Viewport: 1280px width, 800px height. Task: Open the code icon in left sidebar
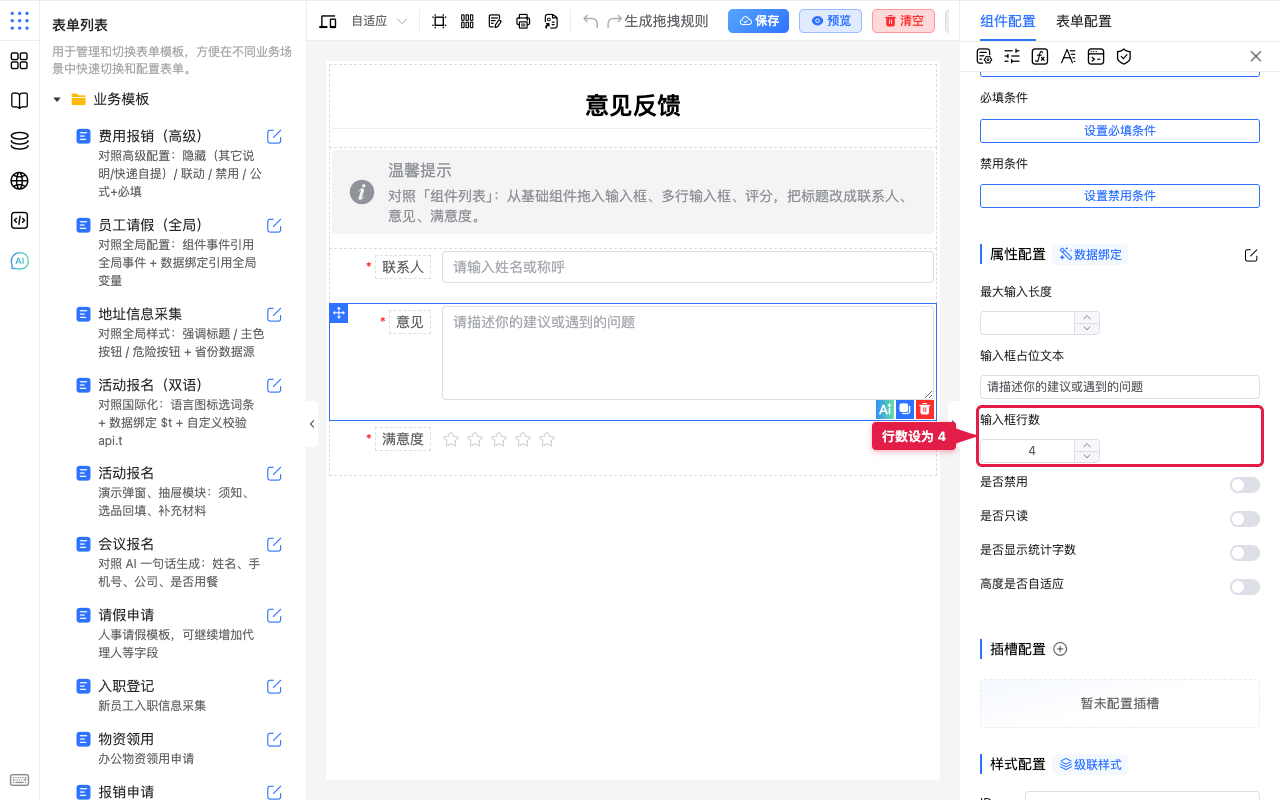[x=19, y=221]
